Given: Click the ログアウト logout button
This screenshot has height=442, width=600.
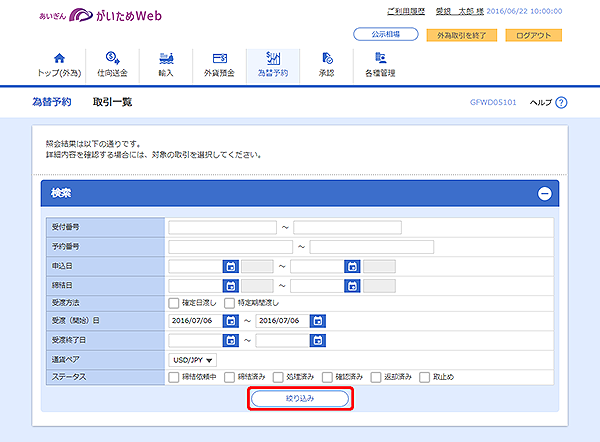Looking at the screenshot, I should click(x=533, y=35).
